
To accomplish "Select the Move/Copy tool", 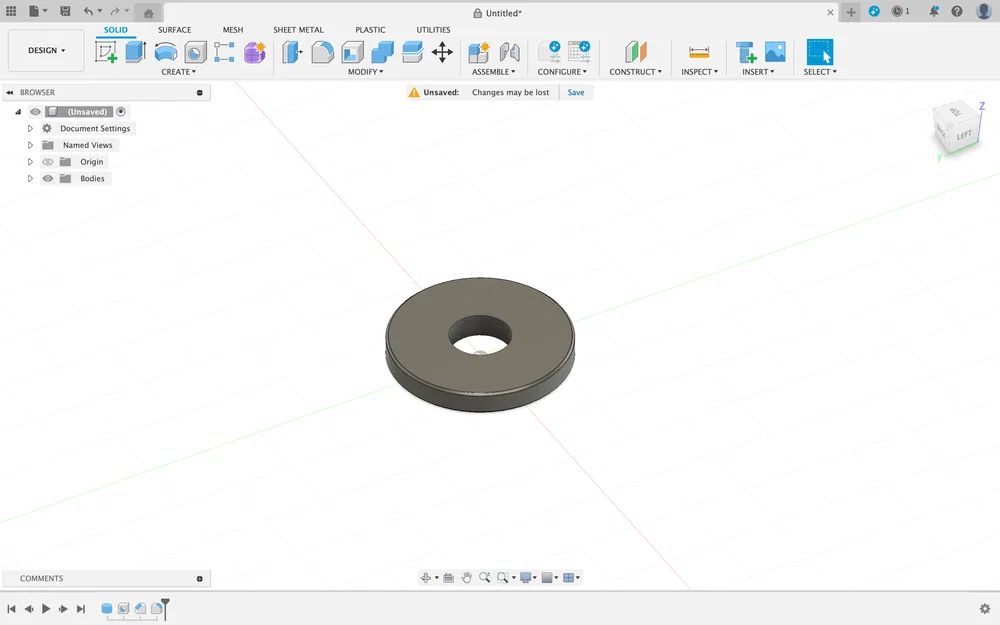I will (x=442, y=52).
